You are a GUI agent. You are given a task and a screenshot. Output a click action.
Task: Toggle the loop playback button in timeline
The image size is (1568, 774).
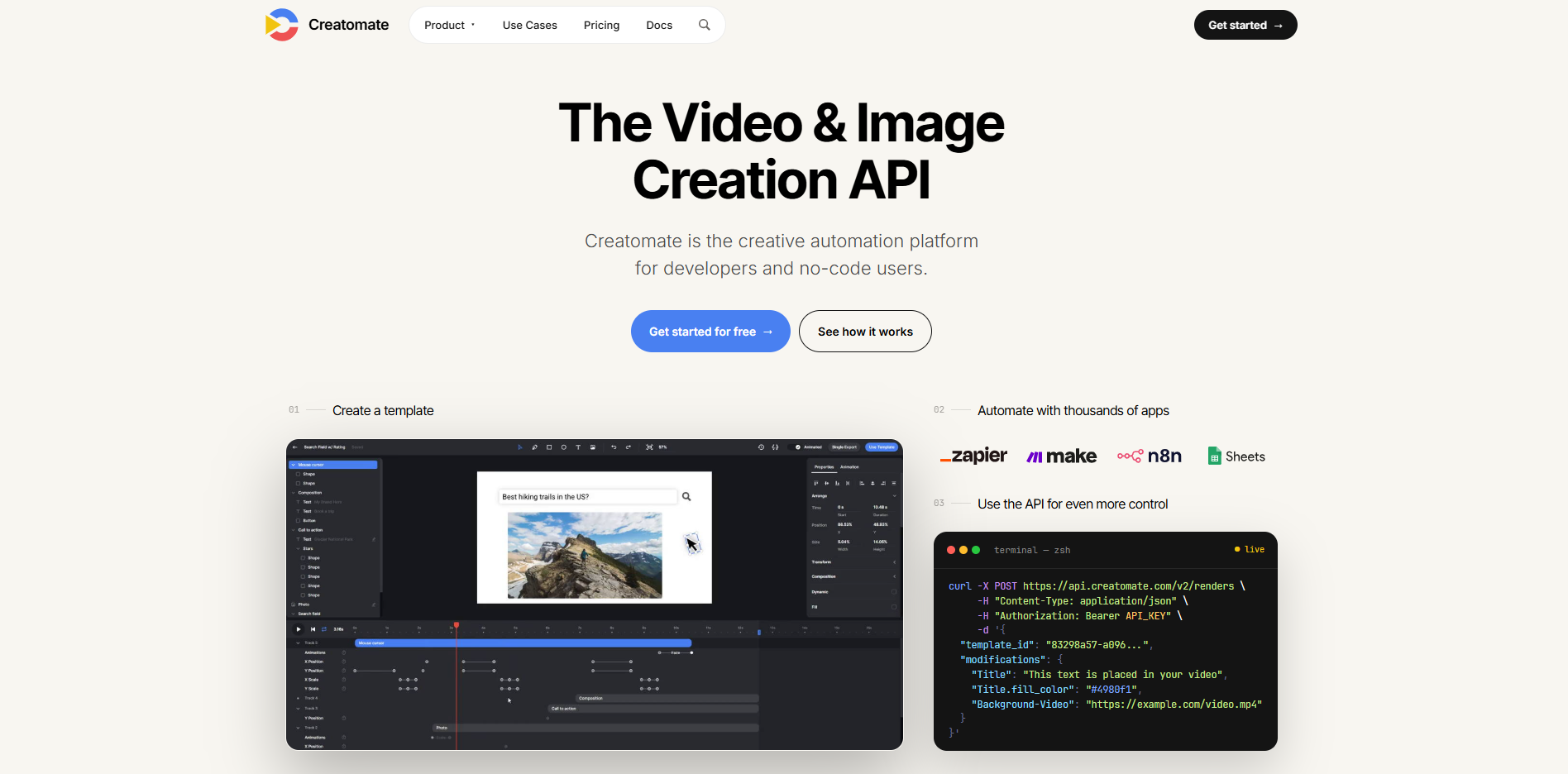[x=324, y=629]
